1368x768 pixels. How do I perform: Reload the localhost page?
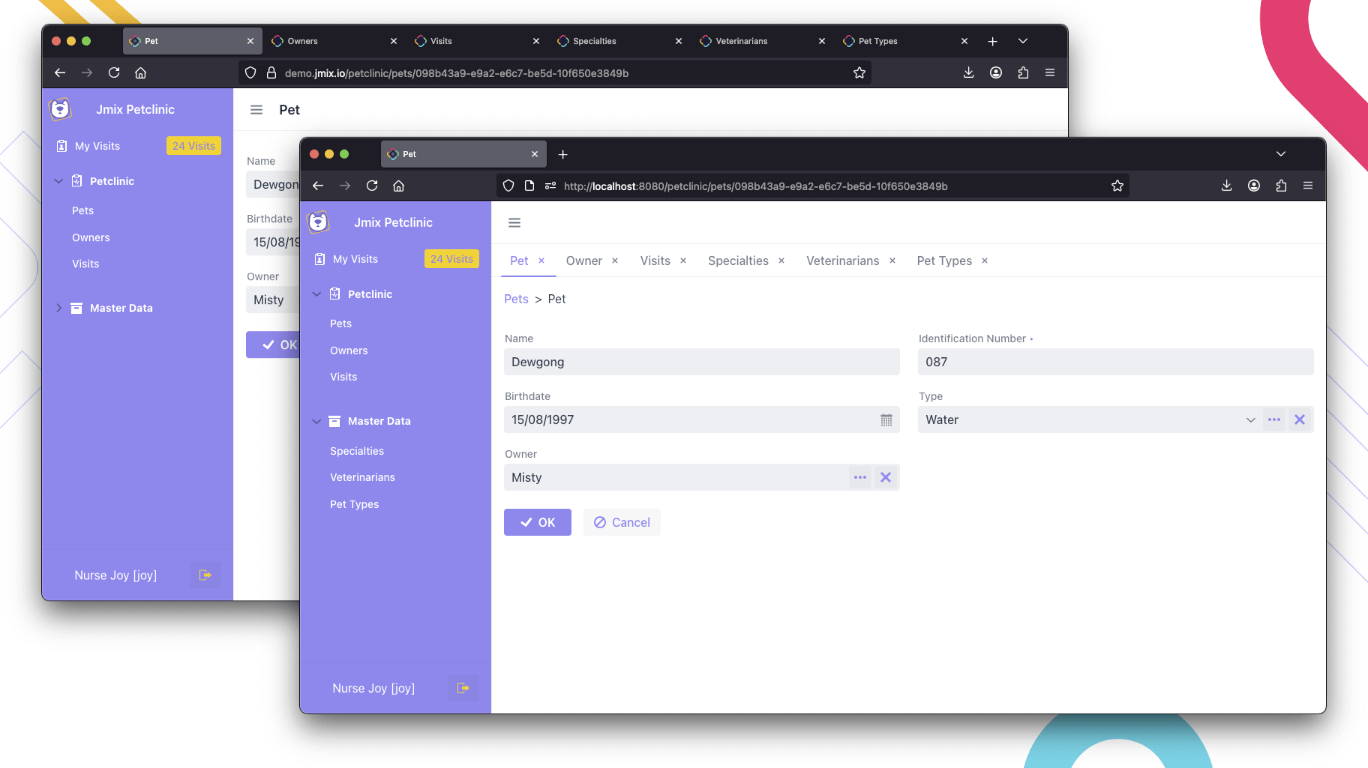coord(372,186)
